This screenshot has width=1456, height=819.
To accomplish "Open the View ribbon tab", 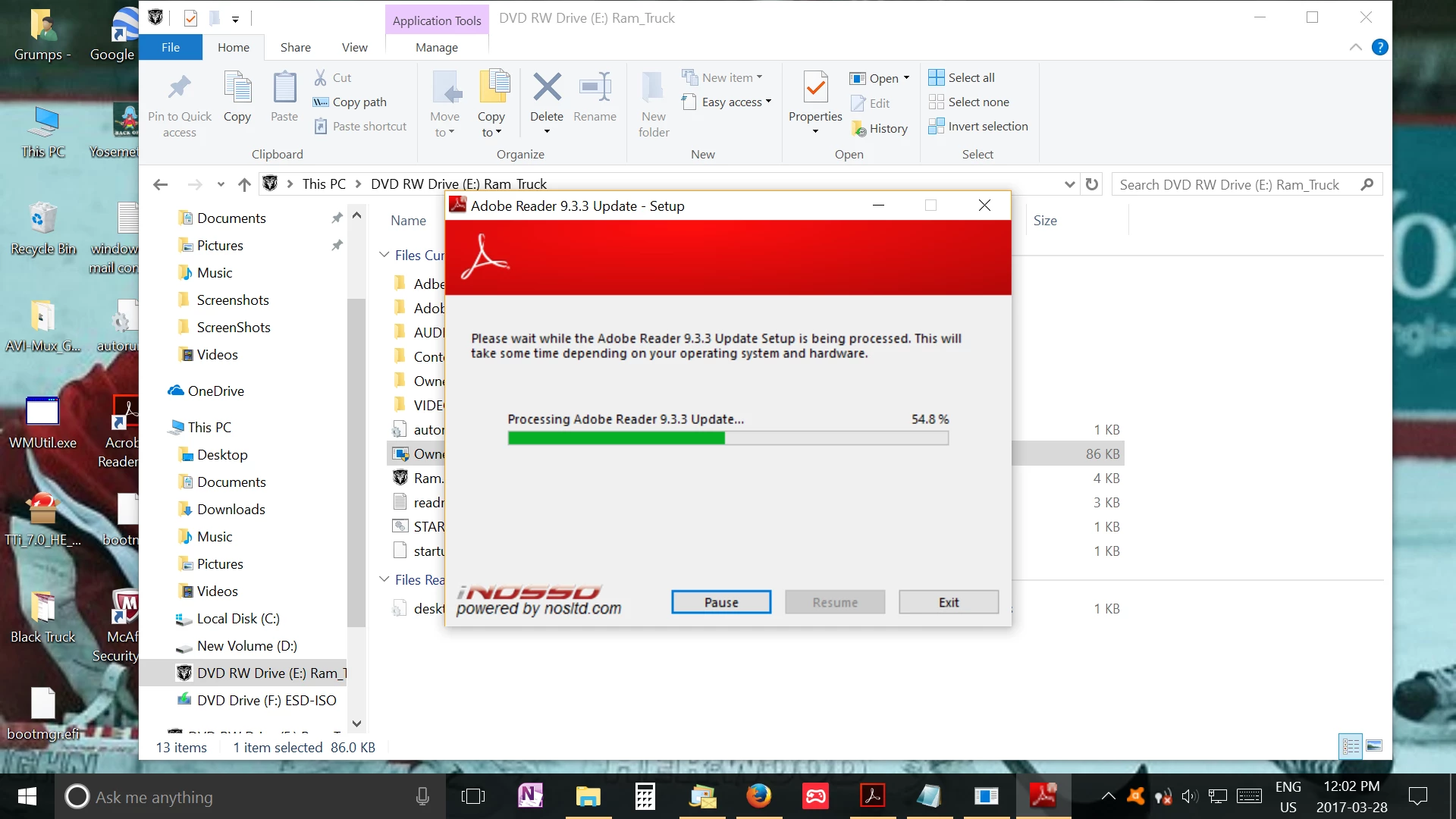I will click(x=354, y=47).
